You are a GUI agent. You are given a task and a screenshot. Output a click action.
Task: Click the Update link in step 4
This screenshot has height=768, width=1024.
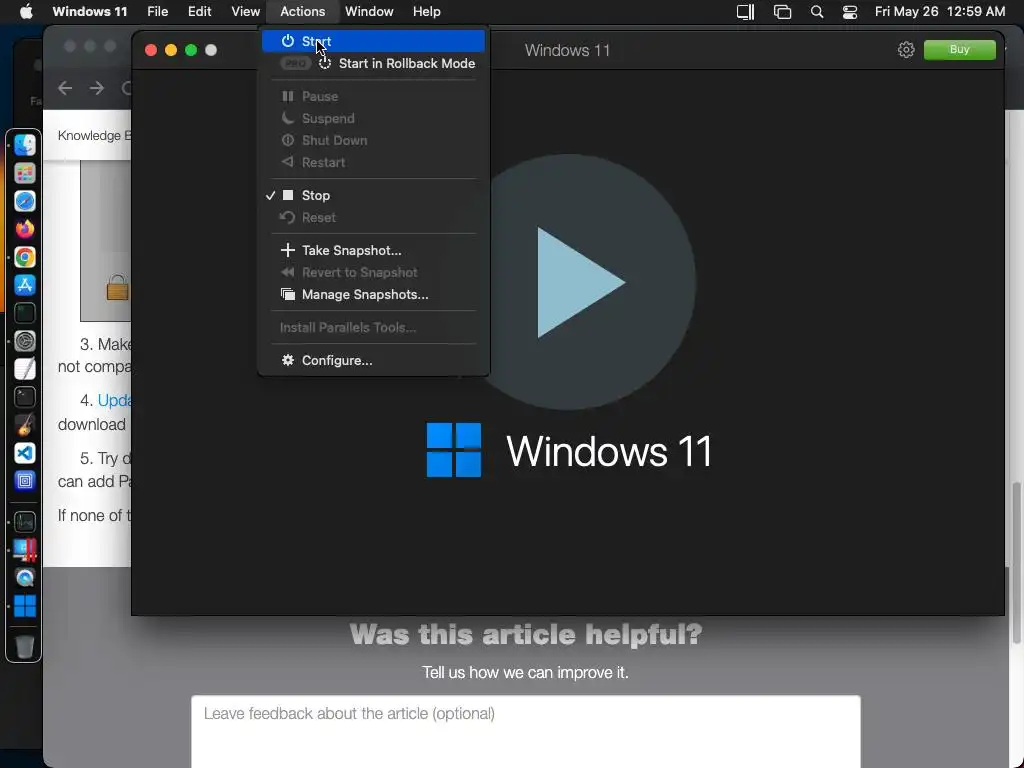(x=114, y=400)
